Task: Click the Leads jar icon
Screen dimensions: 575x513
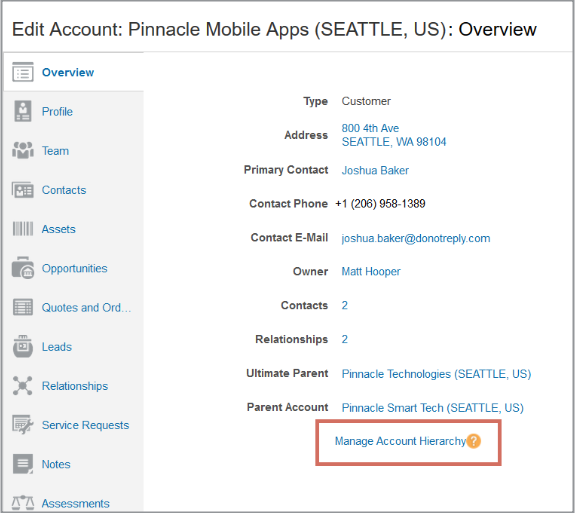Action: pos(23,347)
